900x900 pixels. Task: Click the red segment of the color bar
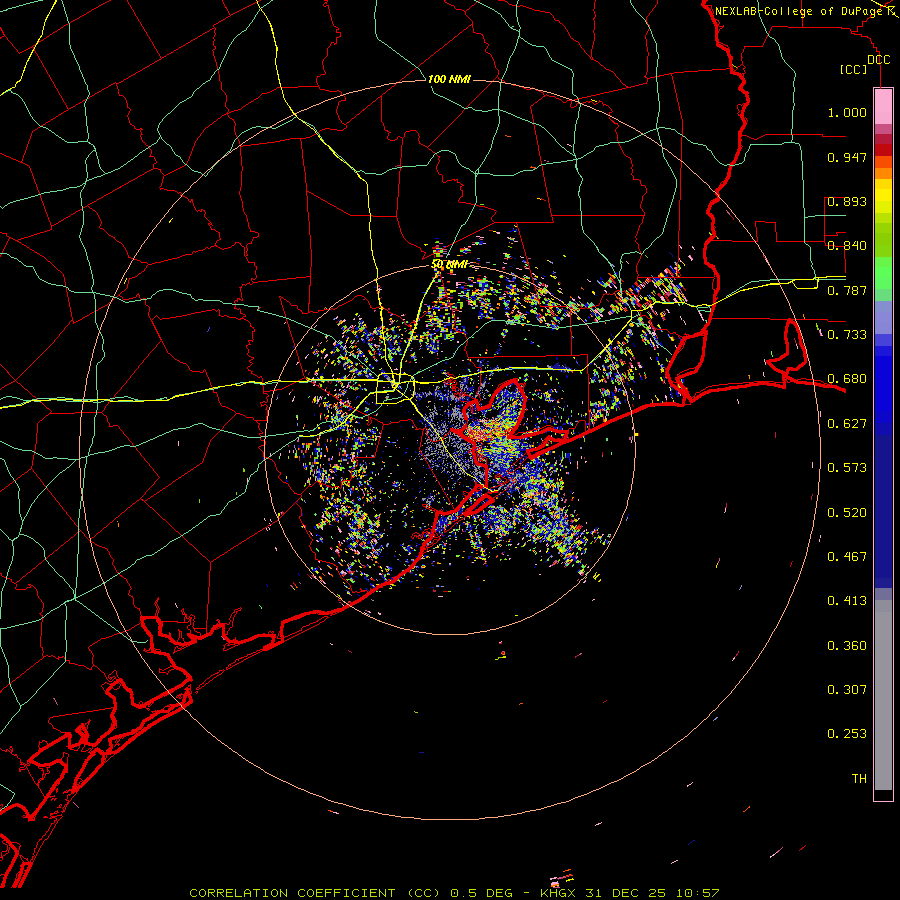(883, 150)
